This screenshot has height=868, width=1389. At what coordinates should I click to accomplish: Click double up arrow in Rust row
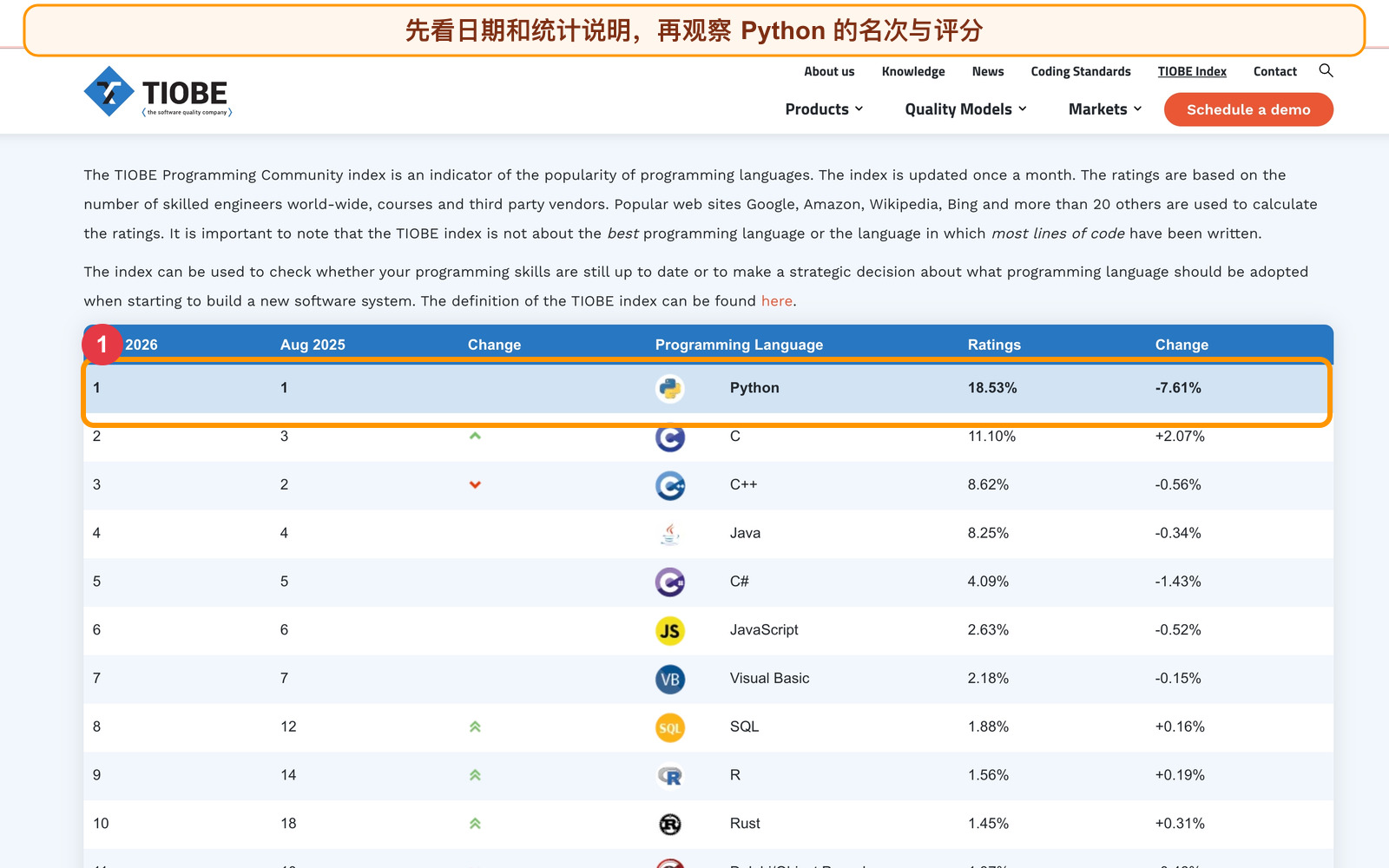(475, 823)
